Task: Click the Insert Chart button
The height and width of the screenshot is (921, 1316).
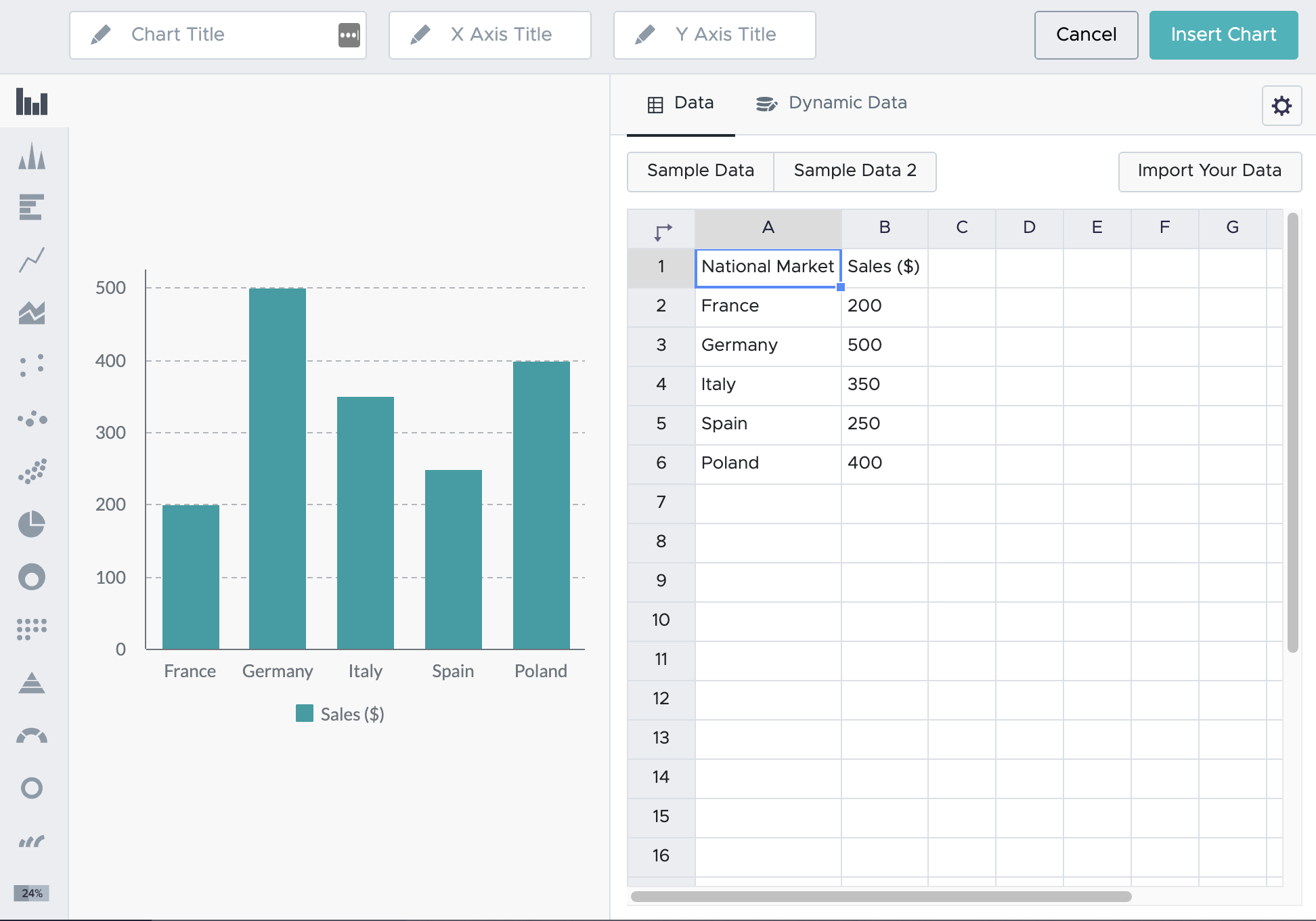Action: click(x=1223, y=35)
